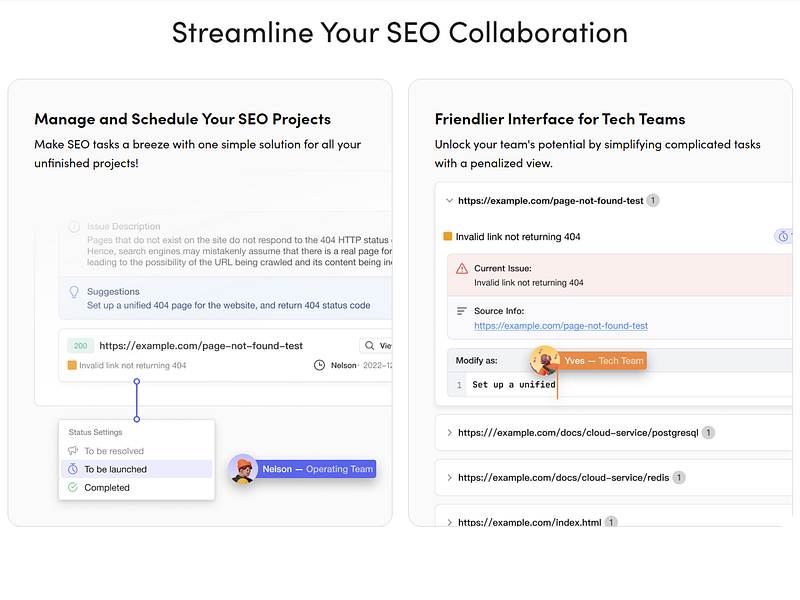Click the count badge next to index.html

click(x=611, y=522)
